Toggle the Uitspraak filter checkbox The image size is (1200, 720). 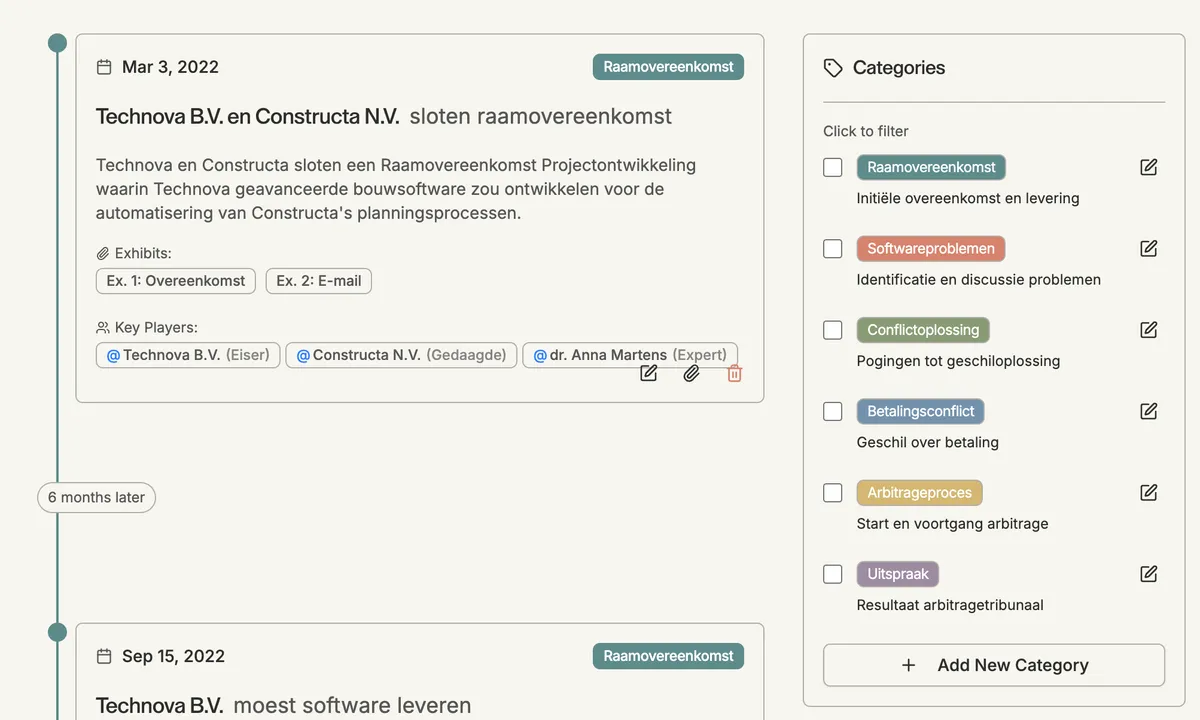coord(833,574)
